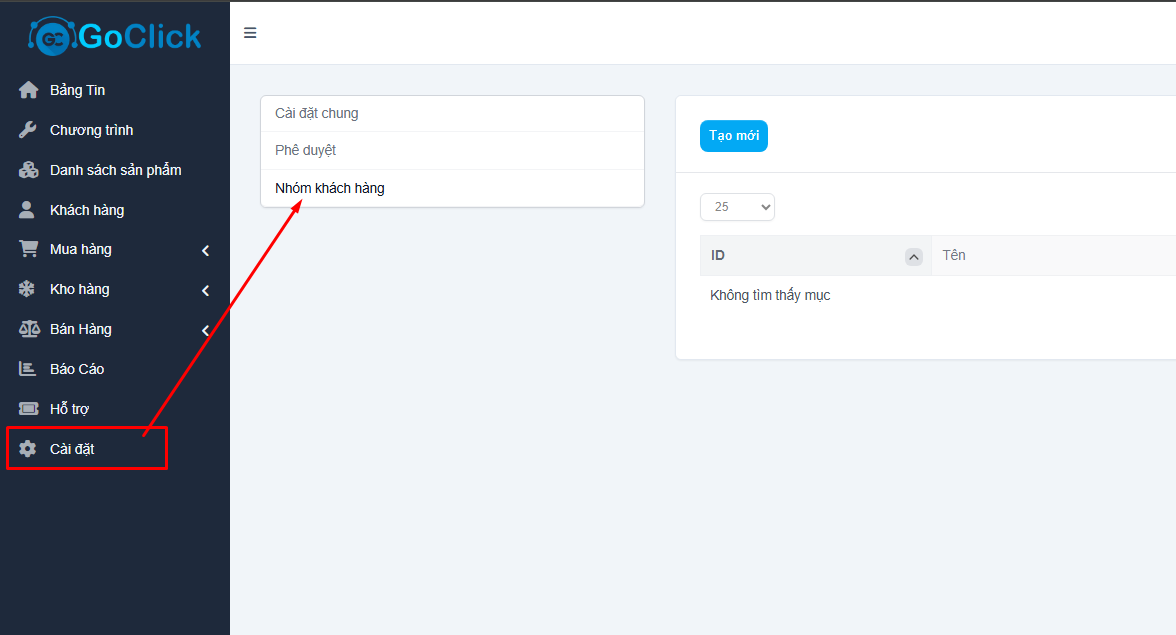Viewport: 1176px width, 635px height.
Task: Click the boxes icon for Danh sách sản phẩm
Action: point(28,170)
